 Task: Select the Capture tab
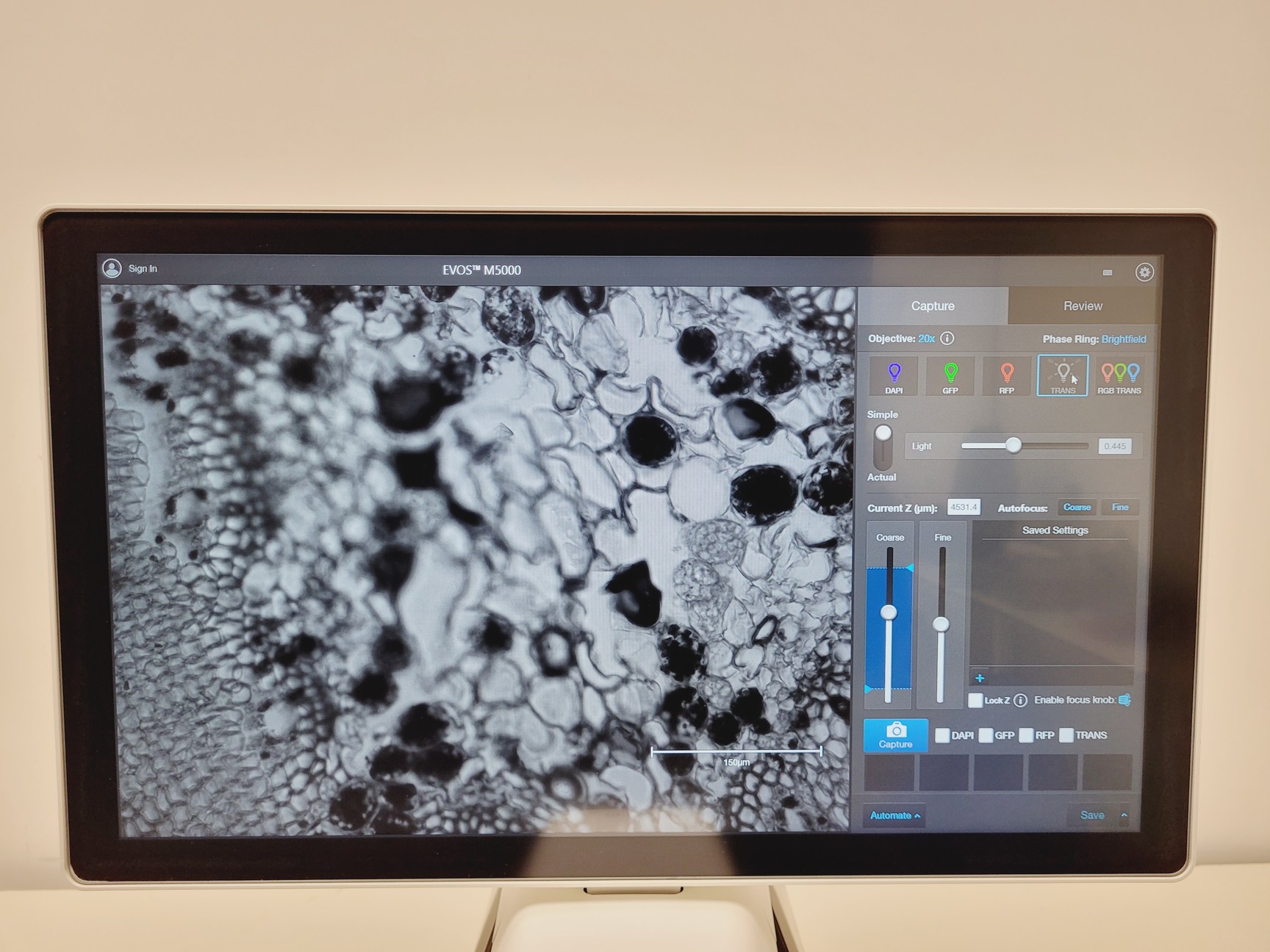(933, 306)
